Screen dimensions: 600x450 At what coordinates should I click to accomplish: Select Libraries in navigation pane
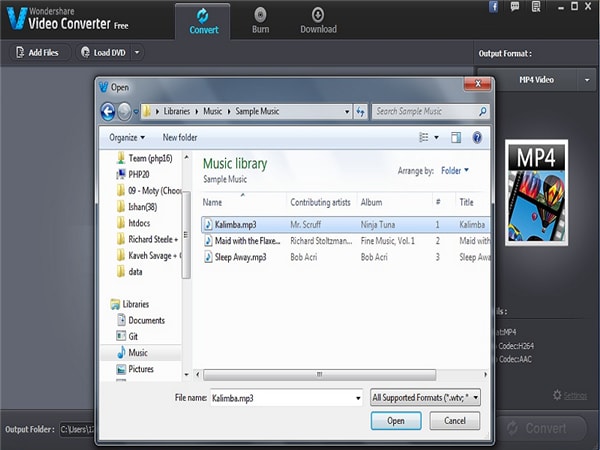[130, 304]
